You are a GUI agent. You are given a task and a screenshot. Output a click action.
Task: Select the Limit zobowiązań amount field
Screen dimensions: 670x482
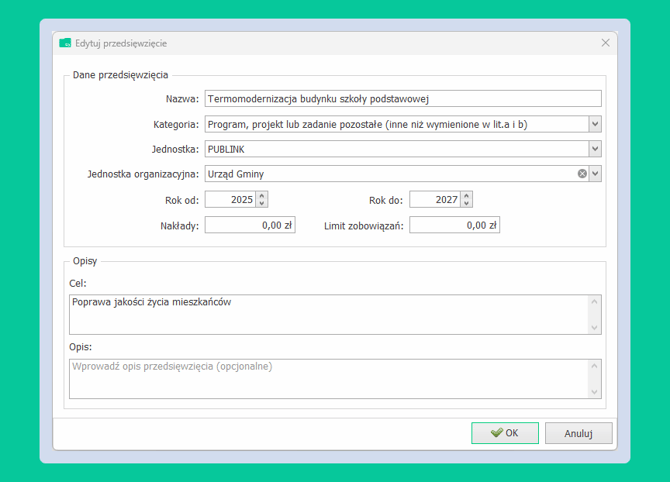(x=454, y=225)
